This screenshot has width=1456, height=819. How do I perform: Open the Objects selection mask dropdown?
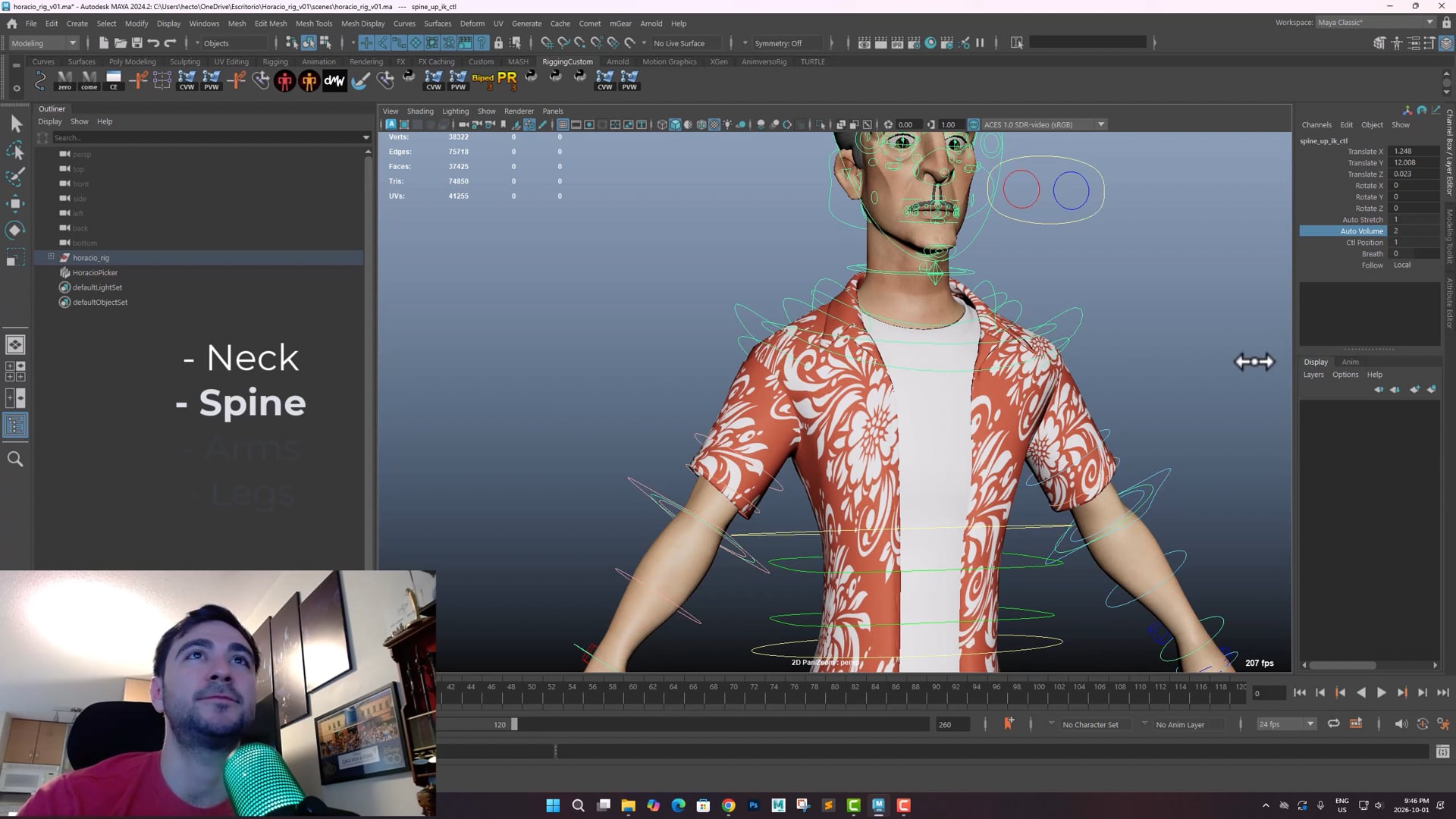tap(231, 43)
